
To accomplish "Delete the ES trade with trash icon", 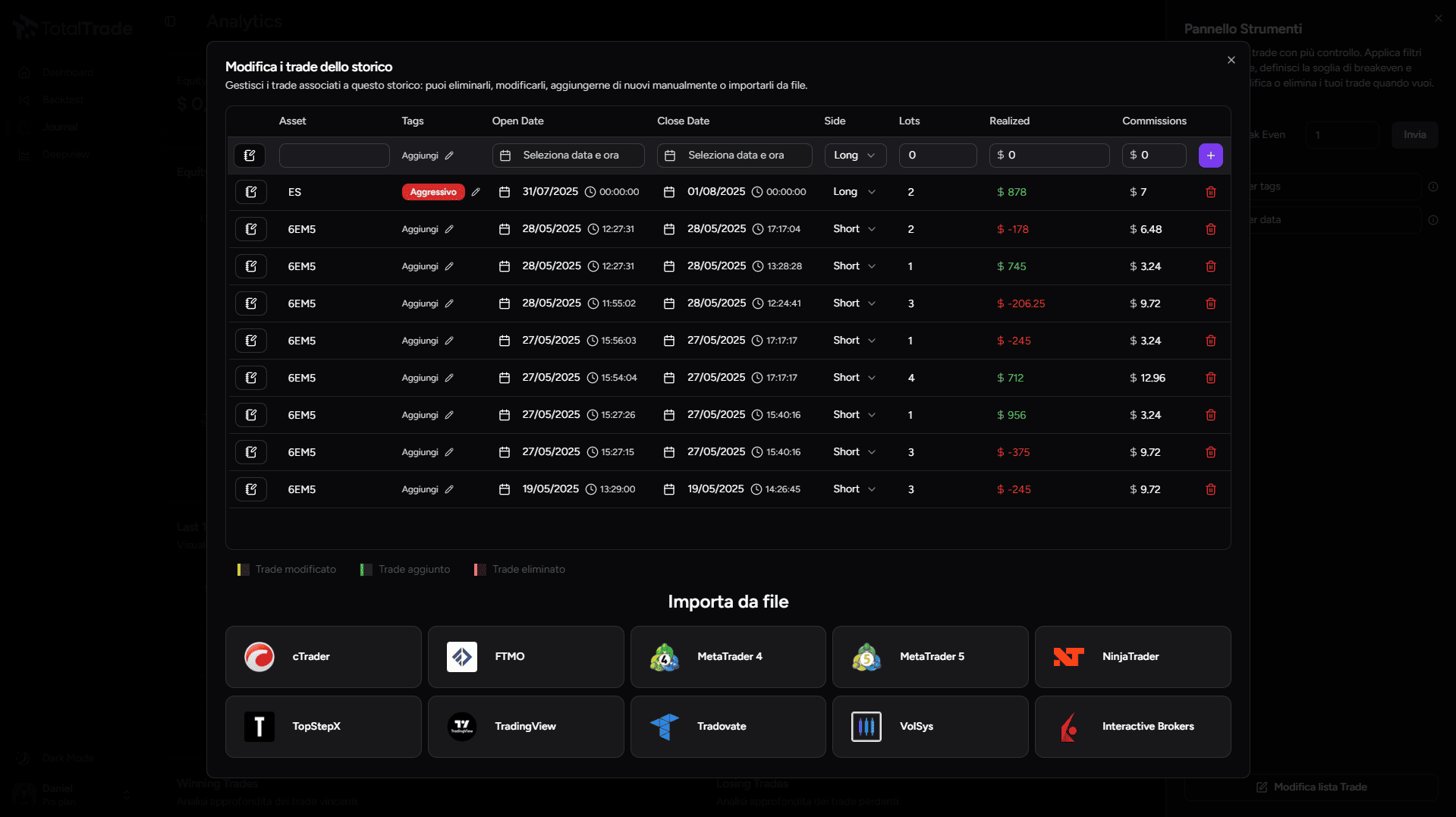I will click(1210, 192).
